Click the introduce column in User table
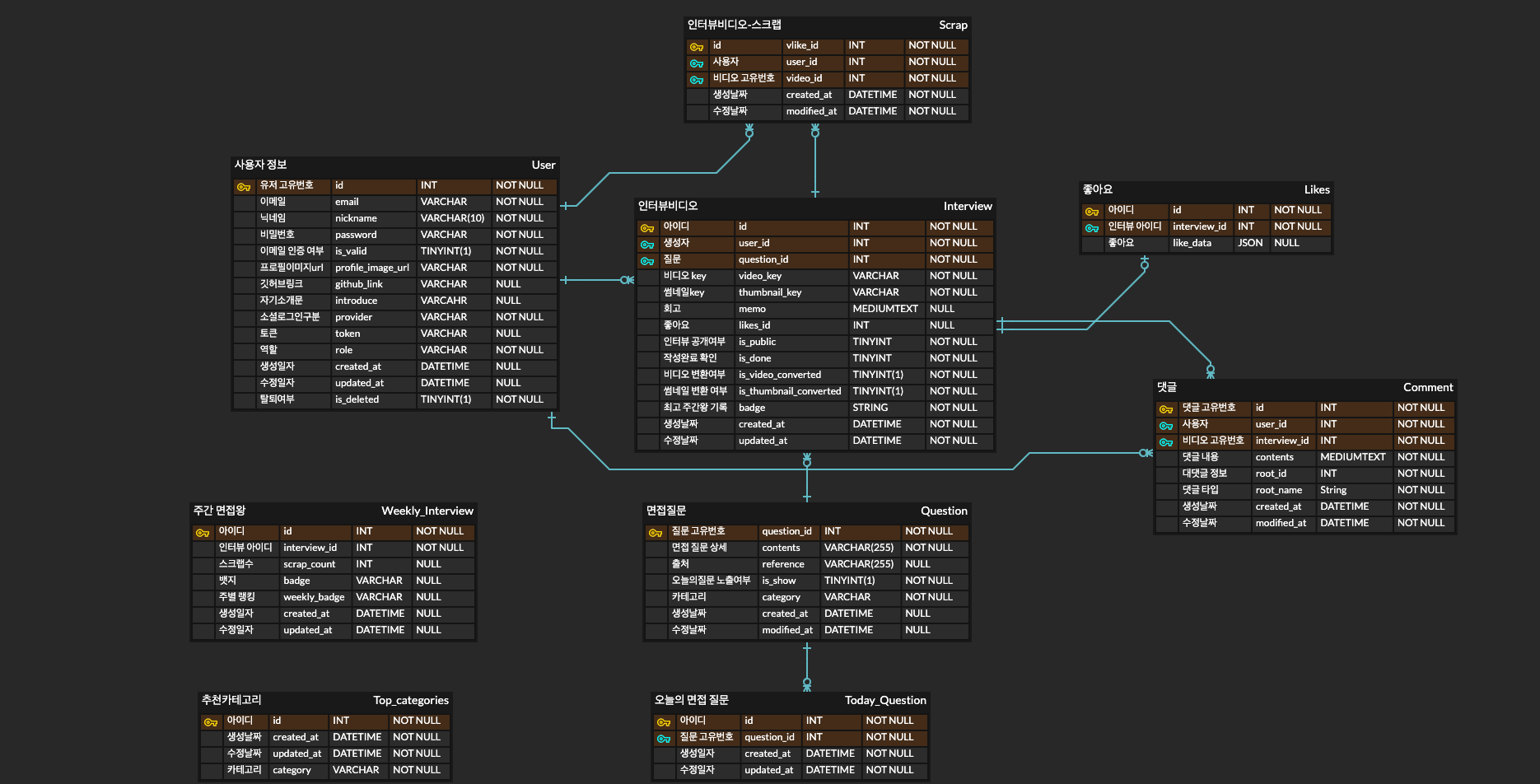The width and height of the screenshot is (1540, 784). pyautogui.click(x=356, y=301)
